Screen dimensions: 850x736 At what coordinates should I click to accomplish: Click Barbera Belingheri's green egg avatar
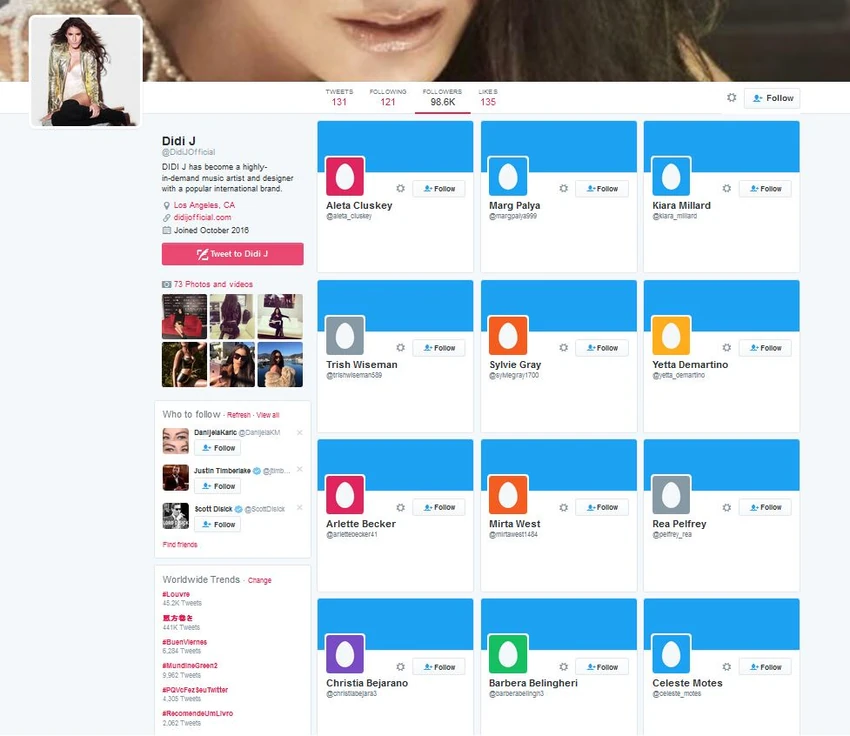click(x=508, y=654)
